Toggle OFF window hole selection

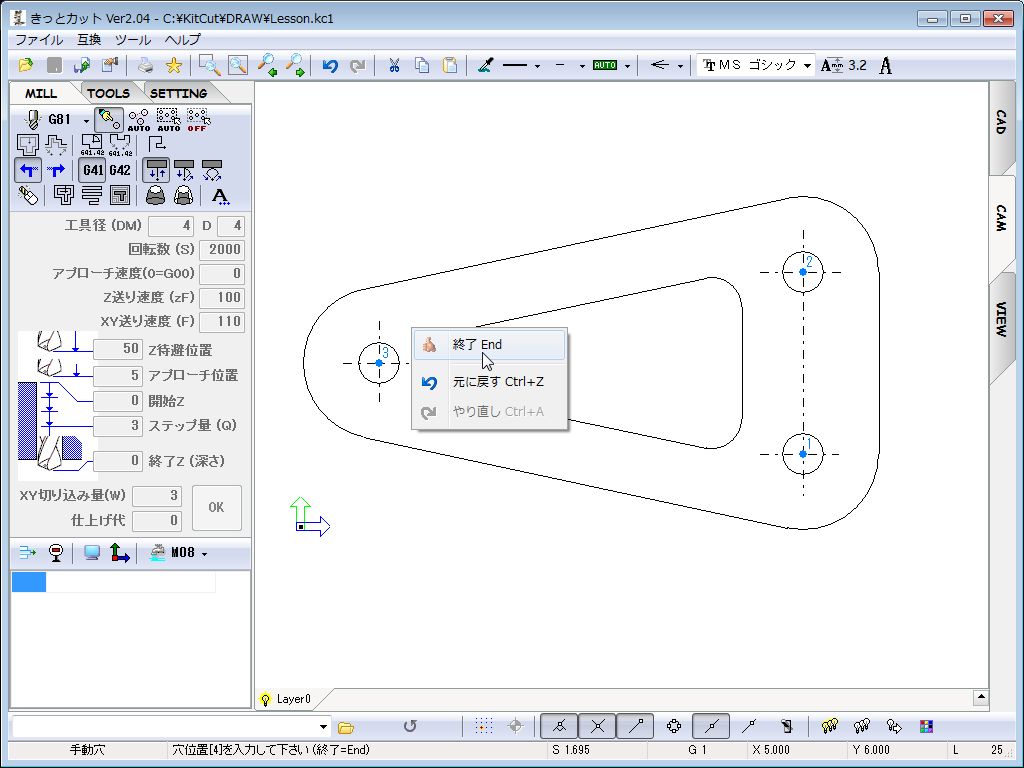(199, 120)
